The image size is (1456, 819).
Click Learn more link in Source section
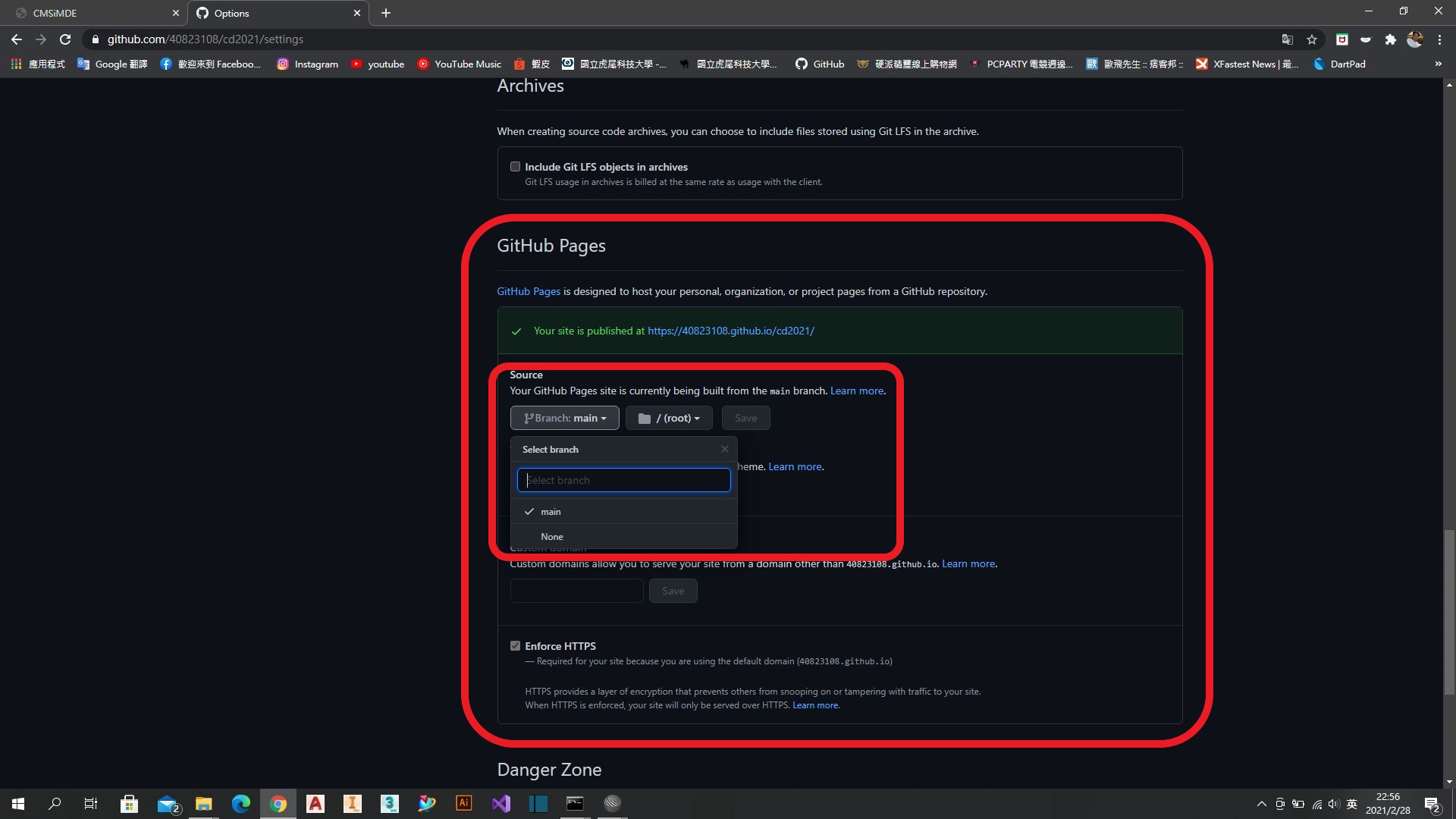click(x=856, y=391)
